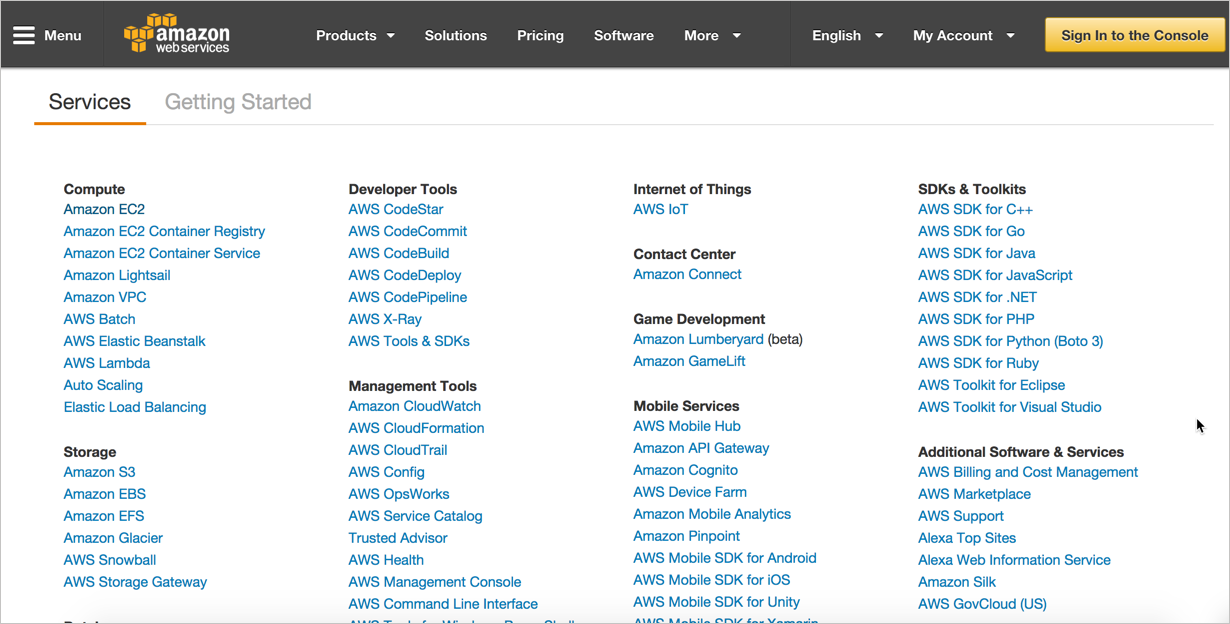Open Amazon Lumberyard
Image resolution: width=1230 pixels, height=624 pixels.
699,339
